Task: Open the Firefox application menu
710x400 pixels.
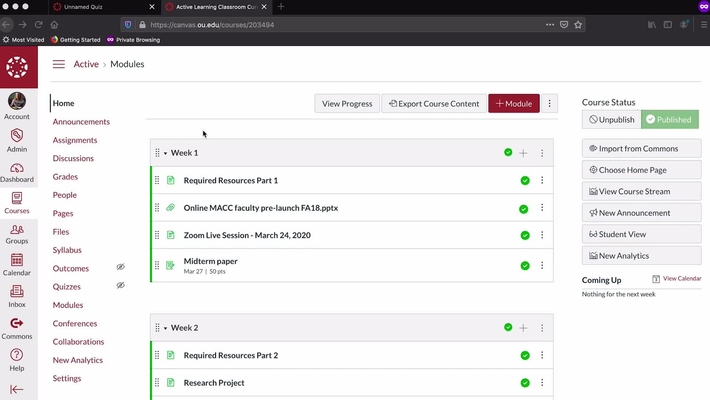Action: pyautogui.click(x=704, y=25)
